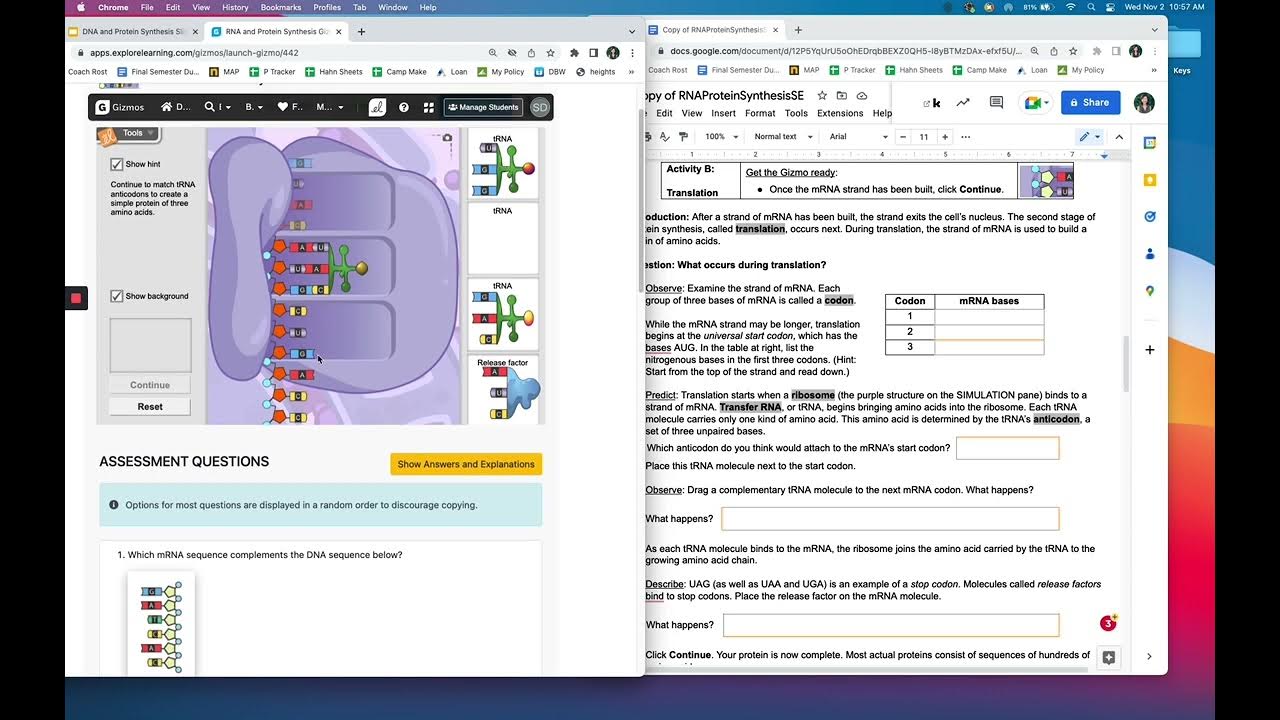The height and width of the screenshot is (720, 1280).
Task: Select the Copy of RNAProteinSynthesisSE tab
Action: 713,30
